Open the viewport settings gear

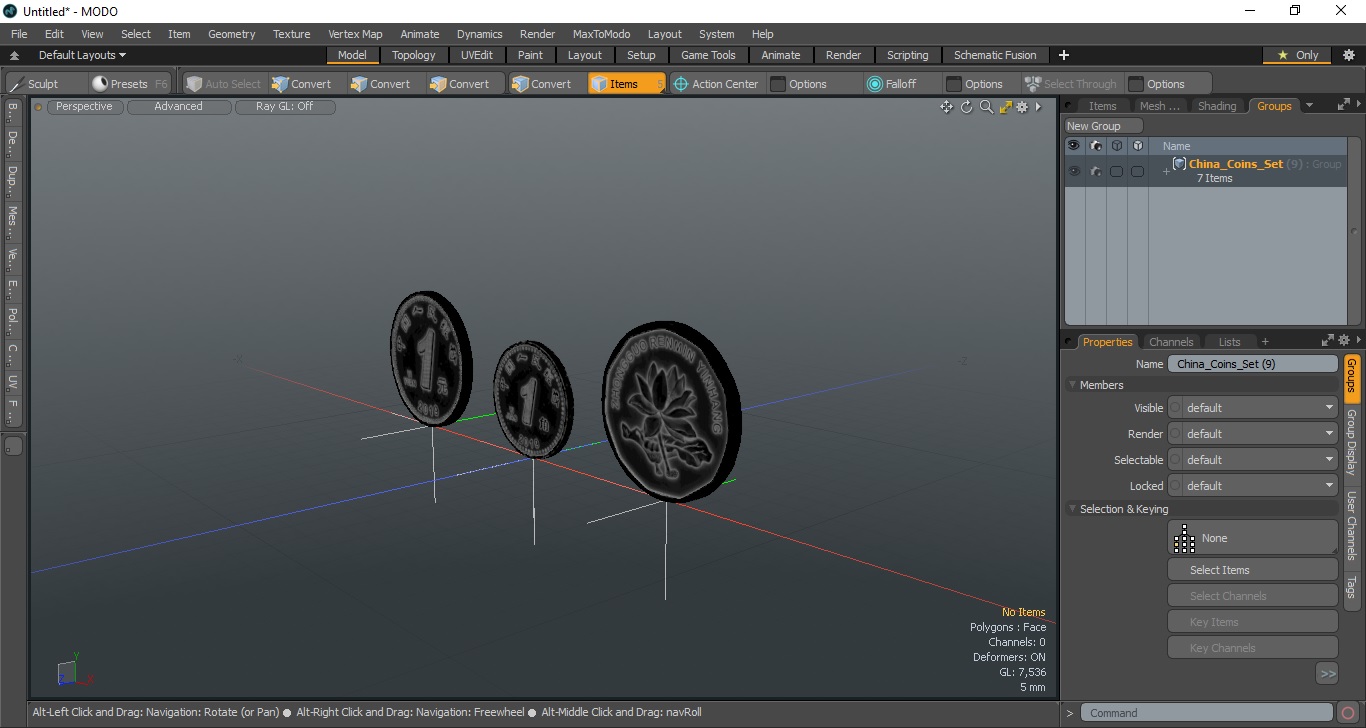click(x=1022, y=107)
